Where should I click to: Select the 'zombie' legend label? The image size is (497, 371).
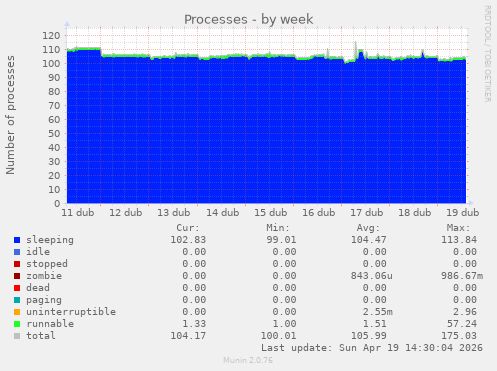(44, 276)
